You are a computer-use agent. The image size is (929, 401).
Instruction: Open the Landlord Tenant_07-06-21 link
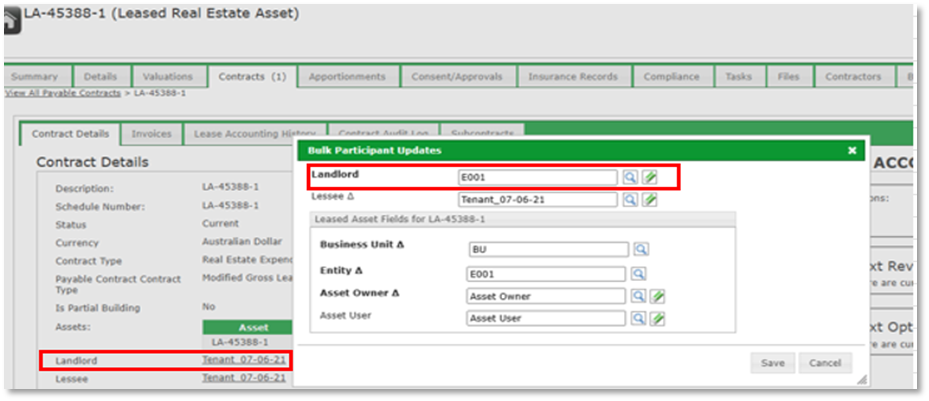pos(244,360)
